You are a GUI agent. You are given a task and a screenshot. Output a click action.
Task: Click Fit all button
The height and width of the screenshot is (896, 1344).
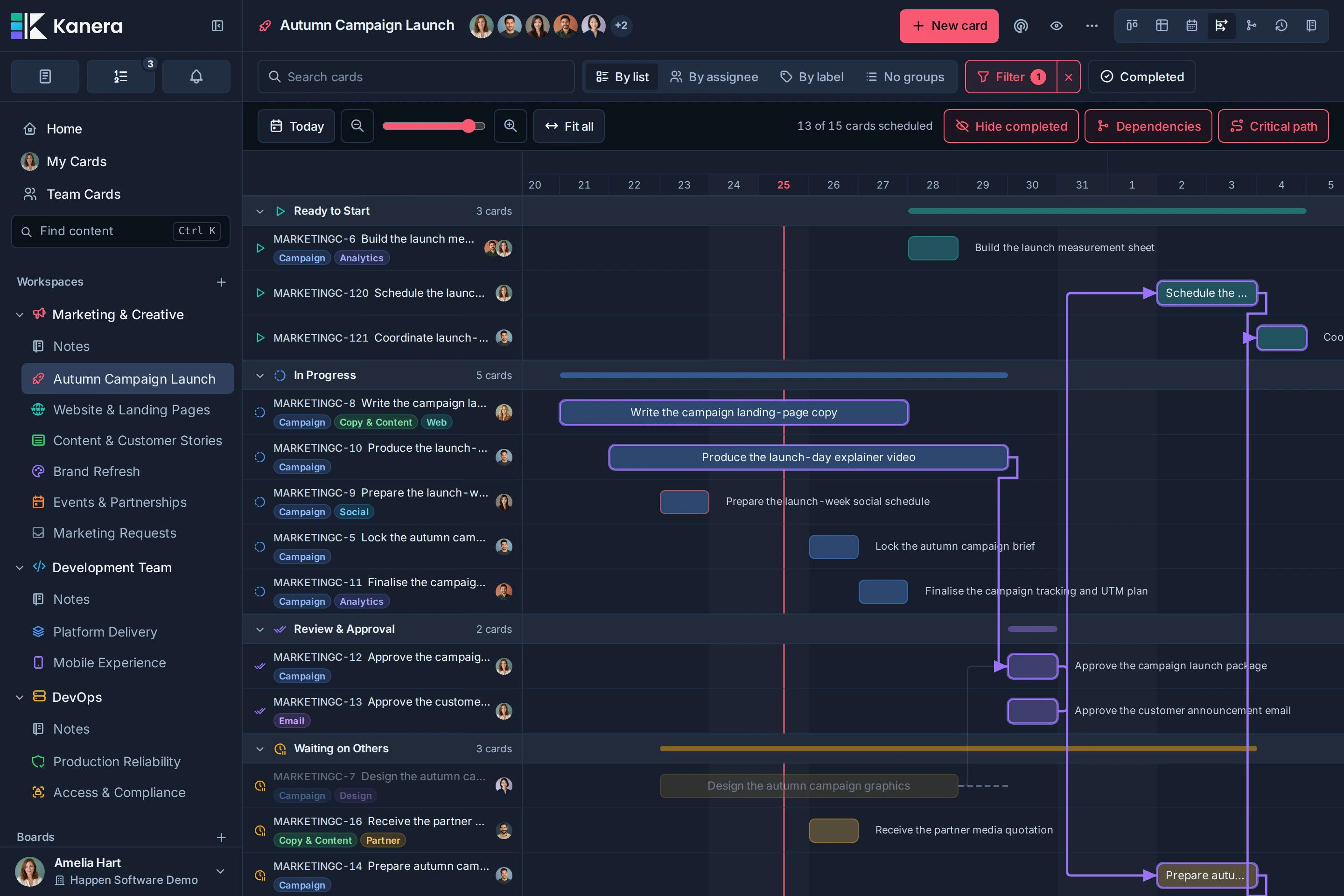click(x=568, y=126)
